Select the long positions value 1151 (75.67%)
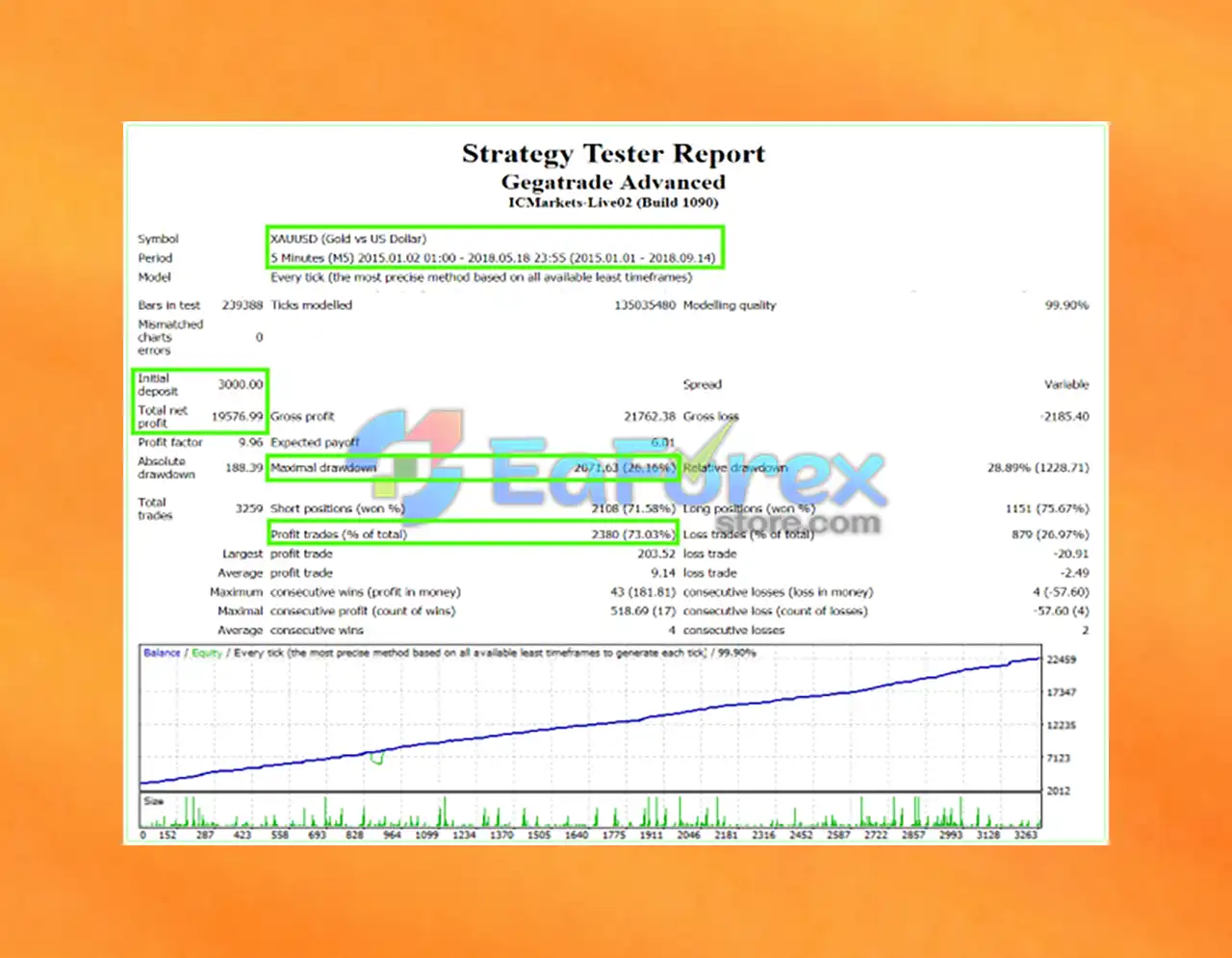 coord(1047,508)
